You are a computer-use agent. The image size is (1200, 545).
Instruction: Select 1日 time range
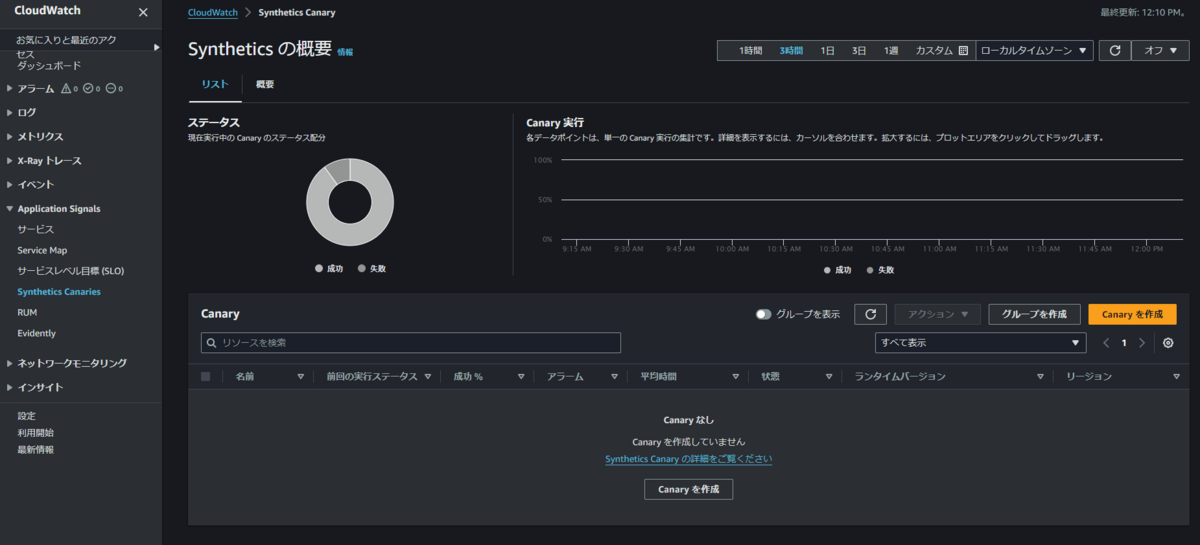827,50
